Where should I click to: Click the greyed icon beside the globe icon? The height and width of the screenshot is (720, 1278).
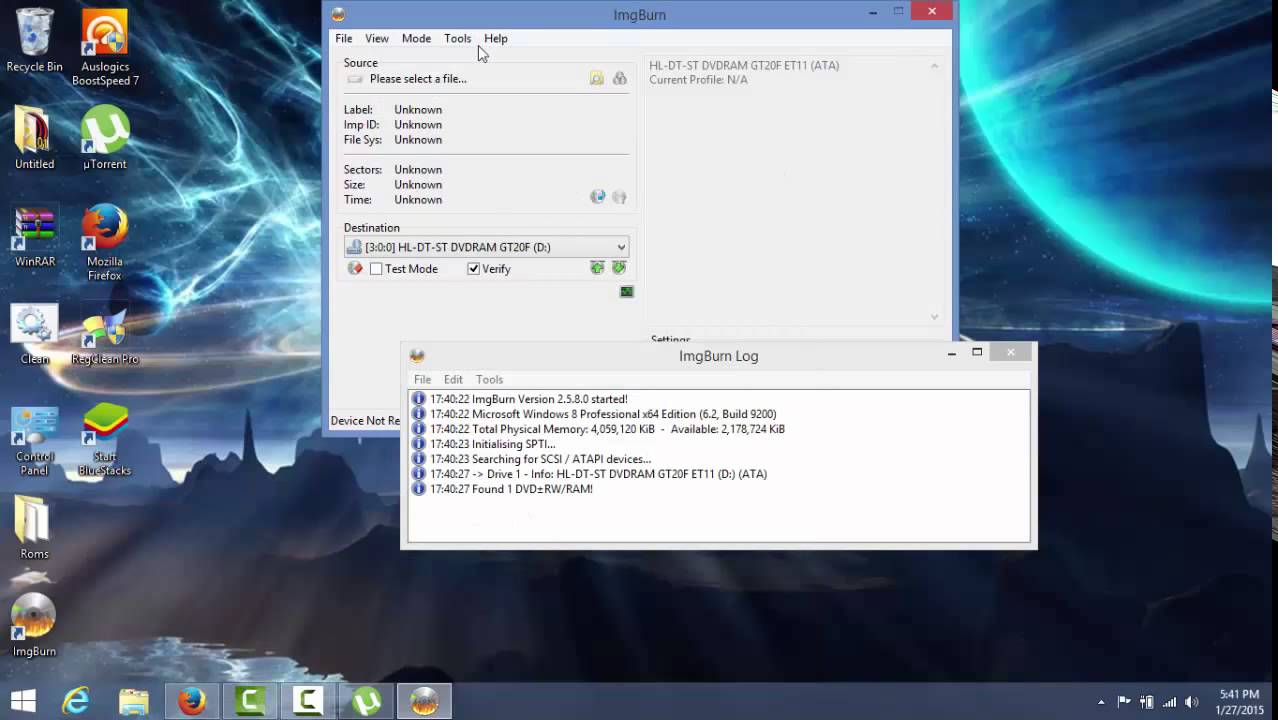point(620,198)
